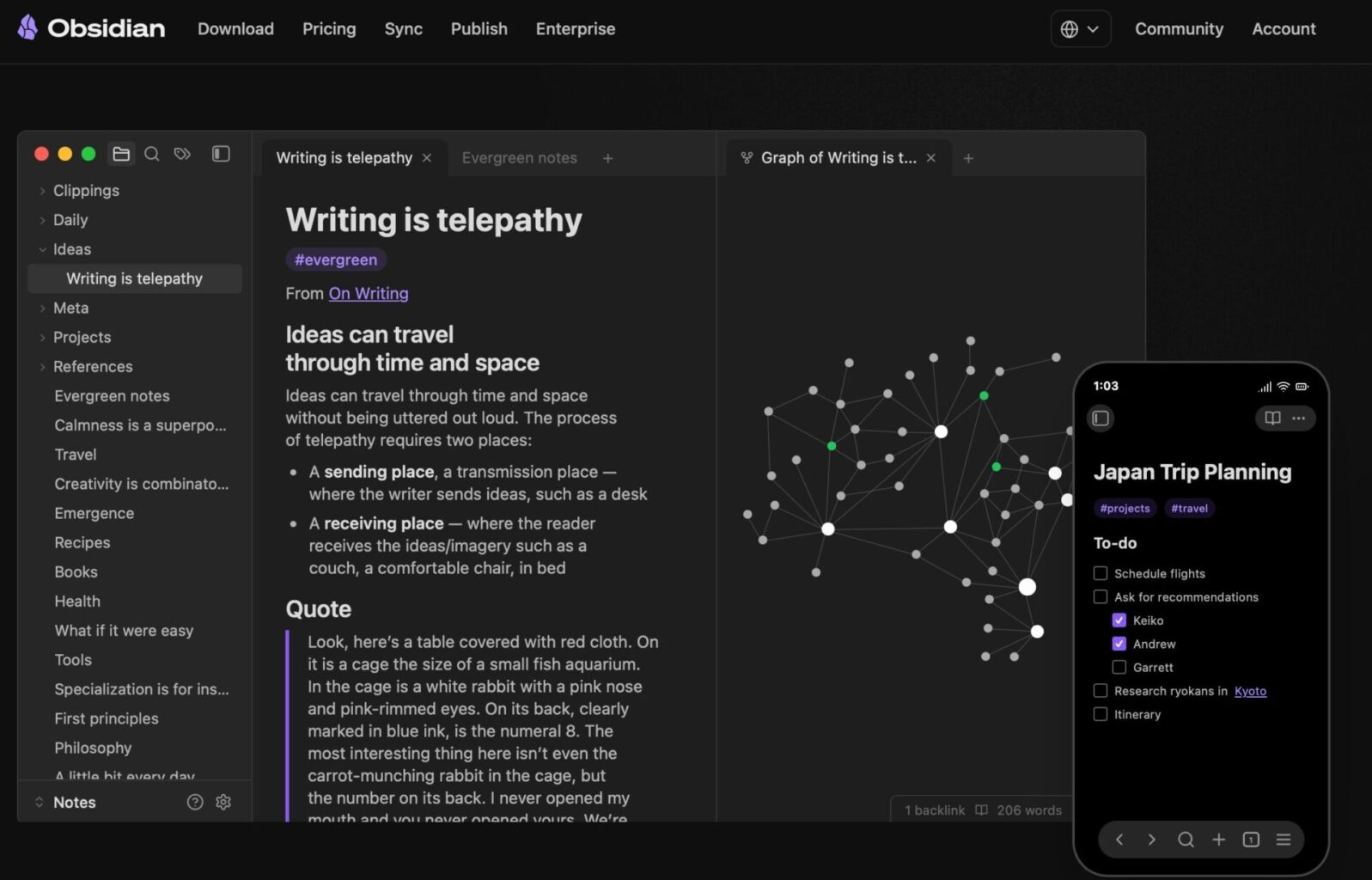1372x880 pixels.
Task: Tap the phone's reading view book icon
Action: 1272,418
